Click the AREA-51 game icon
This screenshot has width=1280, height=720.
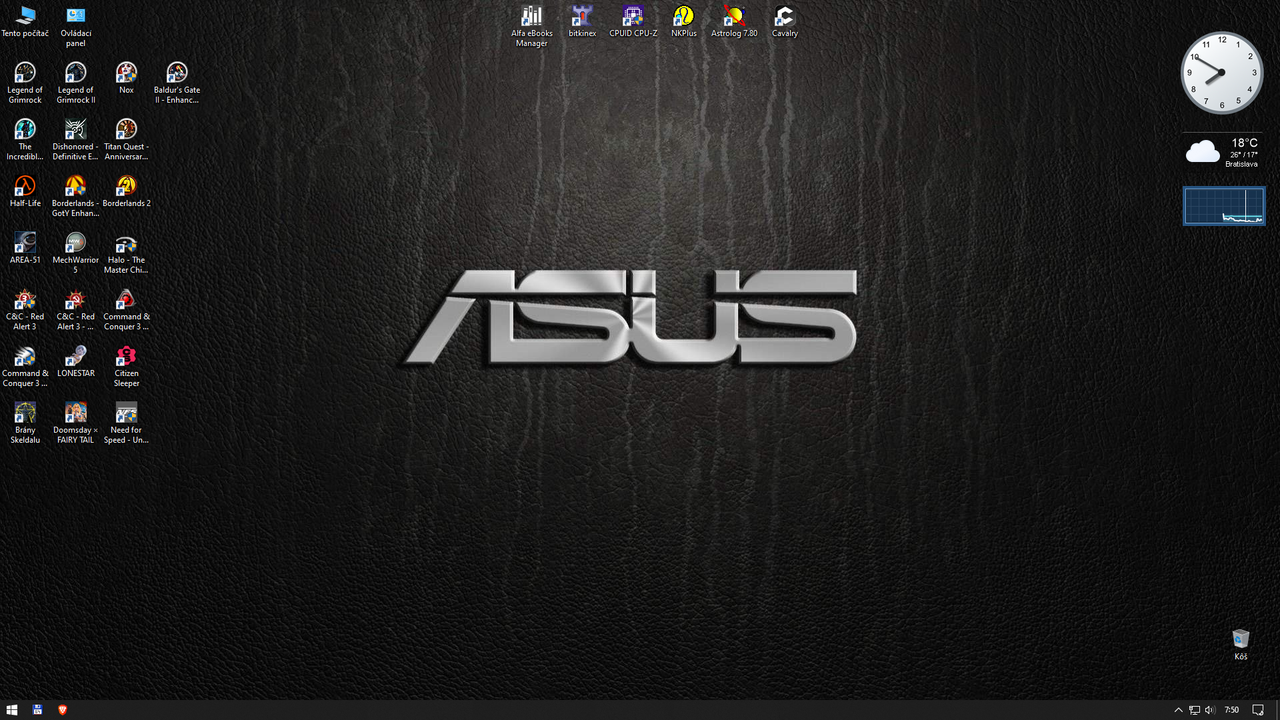coord(25,248)
